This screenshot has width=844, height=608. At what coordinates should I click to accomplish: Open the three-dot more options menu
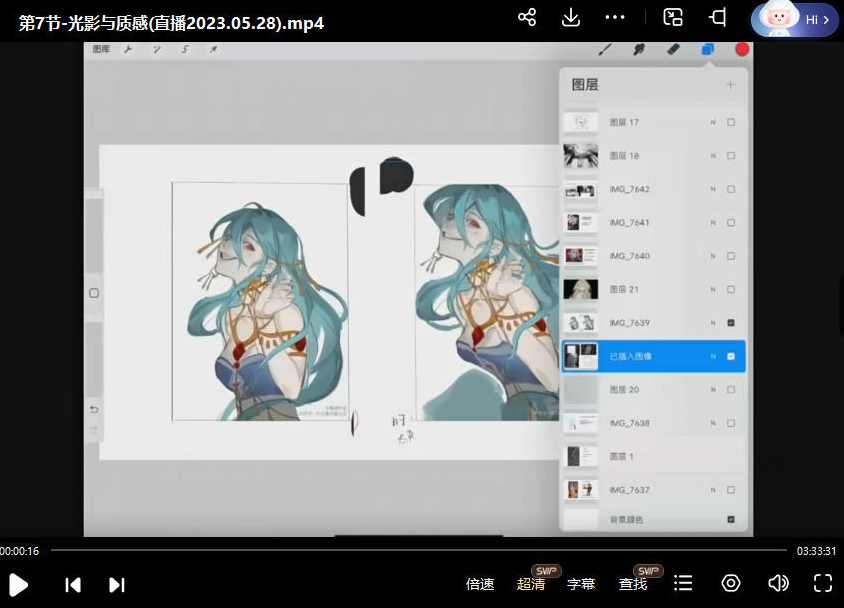615,17
